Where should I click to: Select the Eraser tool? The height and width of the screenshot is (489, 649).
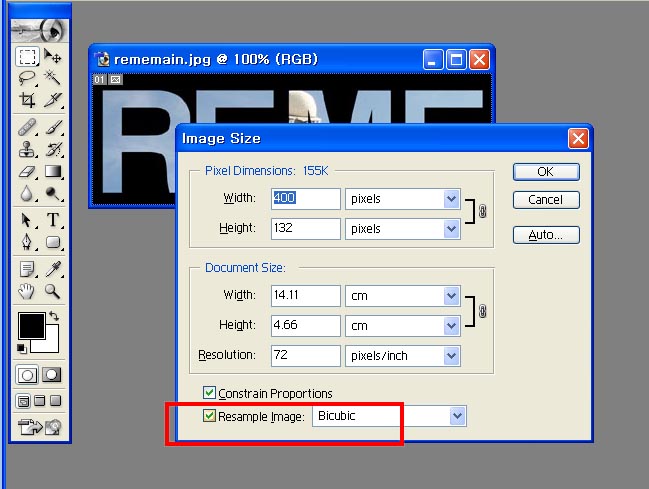pyautogui.click(x=27, y=171)
